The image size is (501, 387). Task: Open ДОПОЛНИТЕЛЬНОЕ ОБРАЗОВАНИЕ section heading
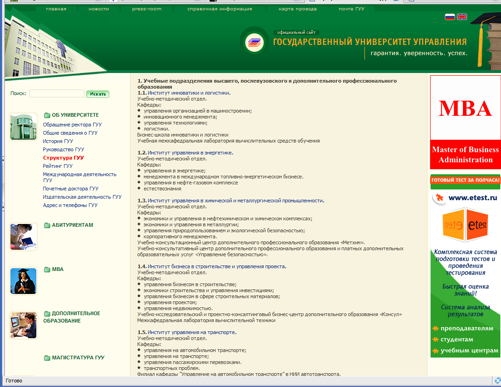point(71,317)
